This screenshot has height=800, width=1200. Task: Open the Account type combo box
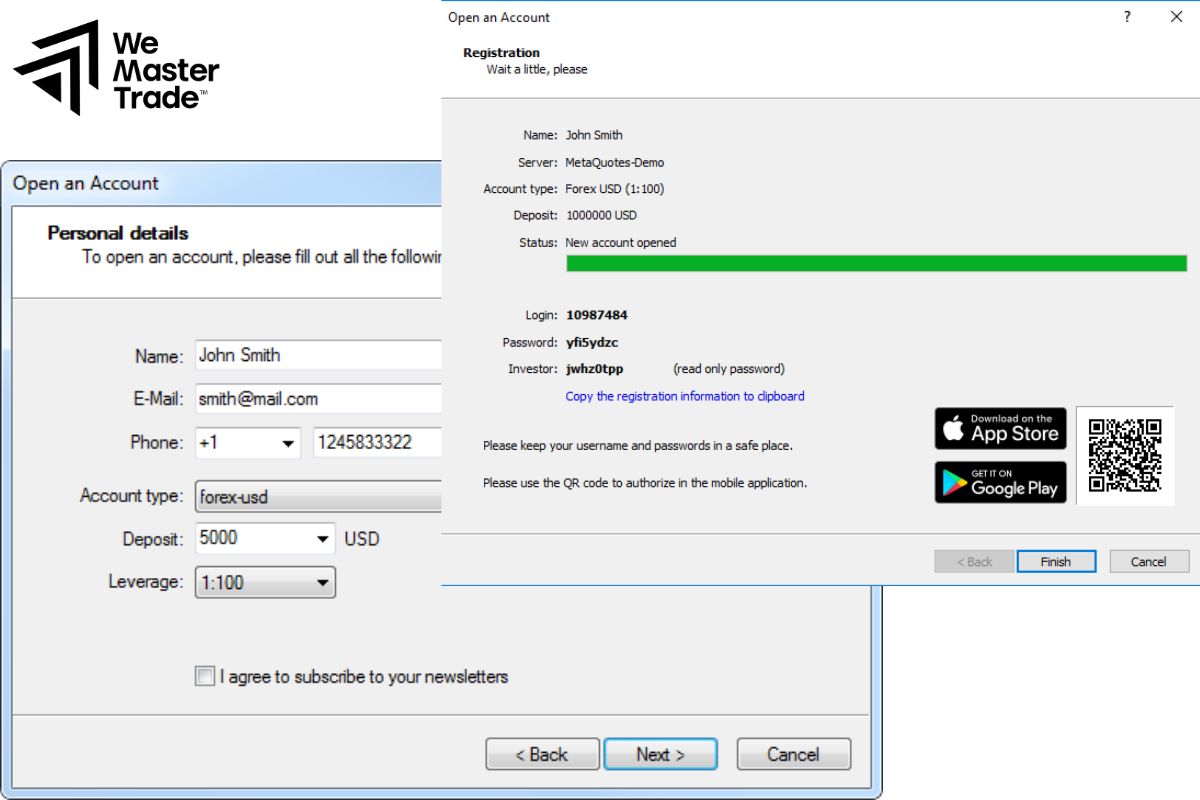318,497
